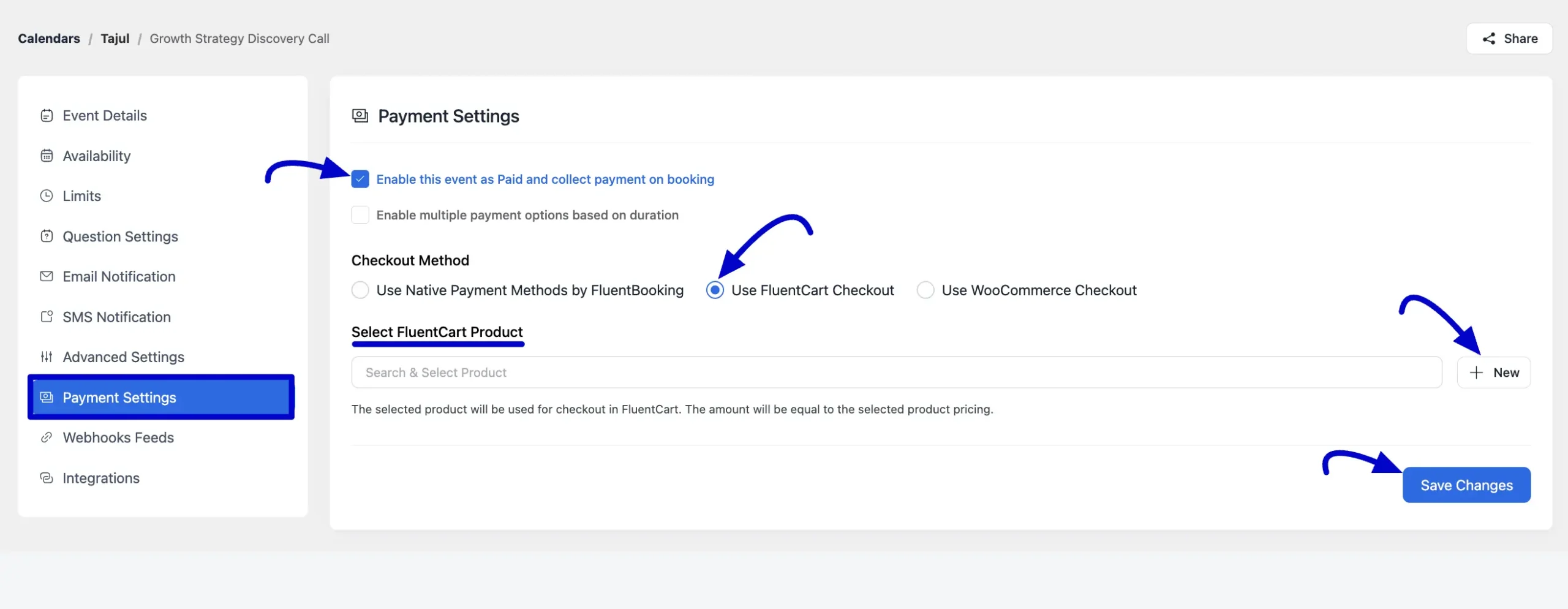1568x609 pixels.
Task: Click the Integrations icon in sidebar
Action: tap(47, 478)
